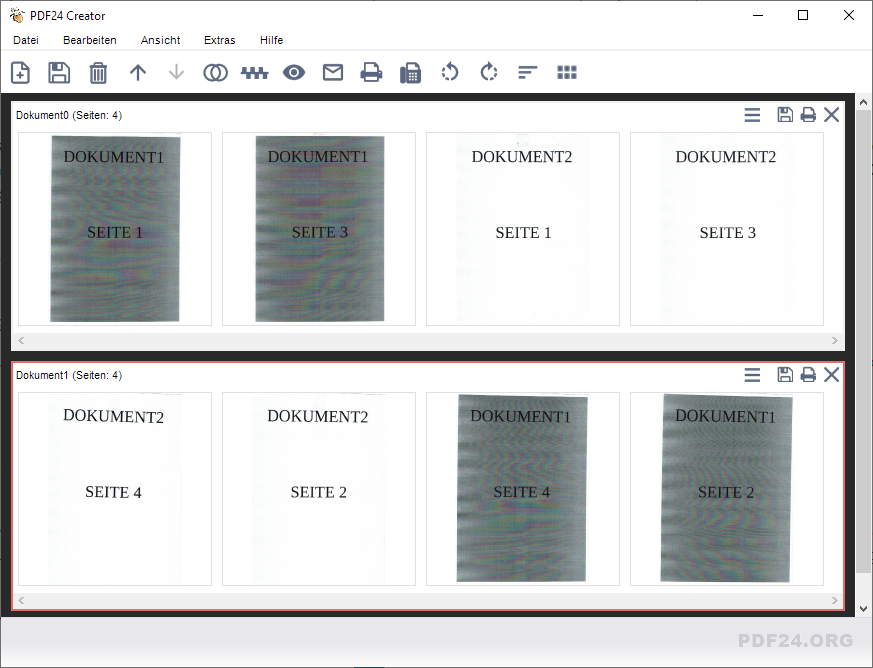Viewport: 873px width, 668px height.
Task: Toggle preview with the eye icon
Action: click(293, 72)
